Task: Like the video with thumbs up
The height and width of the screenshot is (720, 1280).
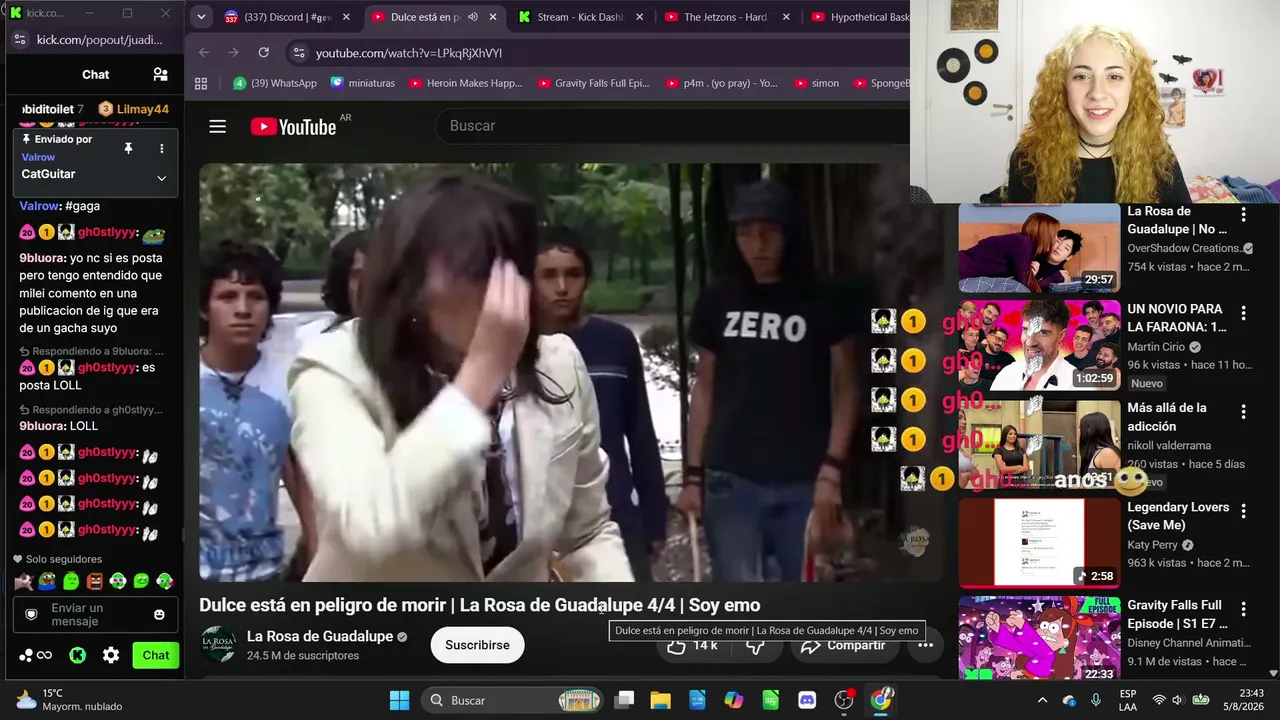Action: point(692,646)
